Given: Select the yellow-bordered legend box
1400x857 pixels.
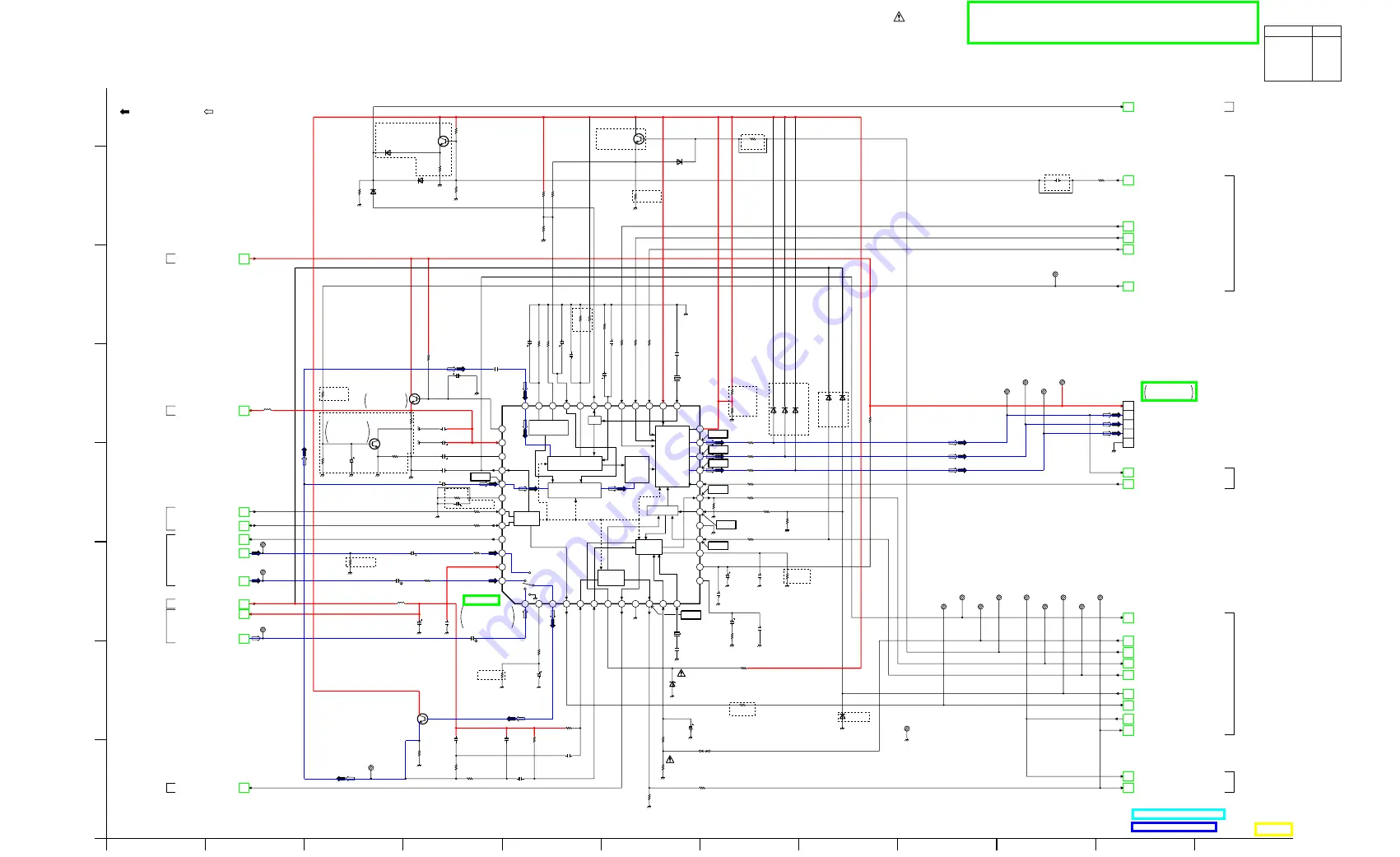Looking at the screenshot, I should tap(1273, 829).
